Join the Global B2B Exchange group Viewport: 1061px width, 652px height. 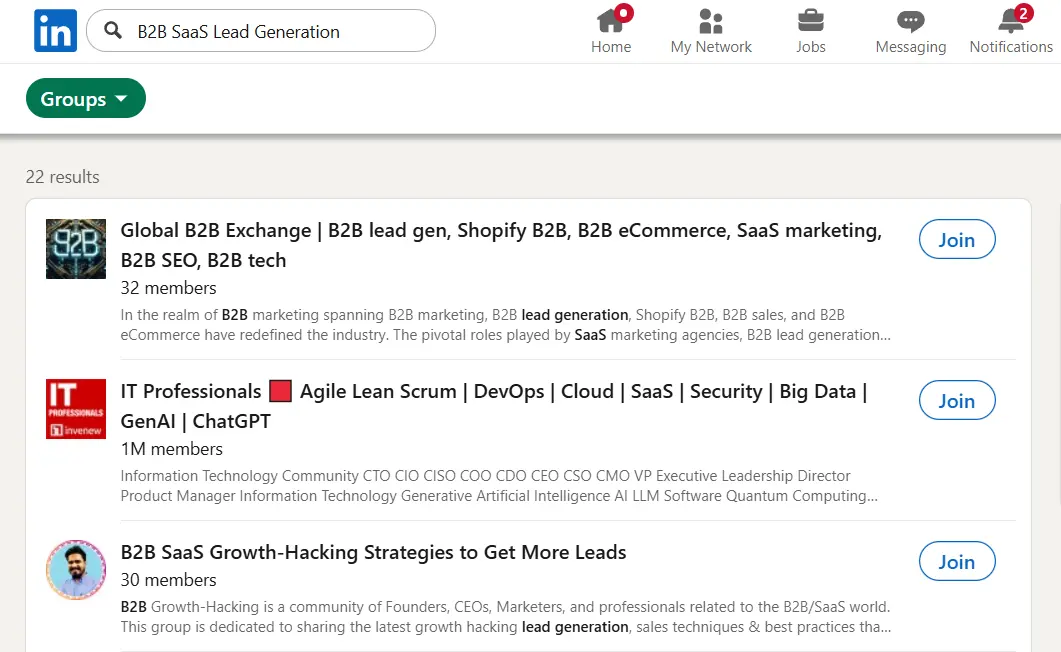tap(957, 239)
